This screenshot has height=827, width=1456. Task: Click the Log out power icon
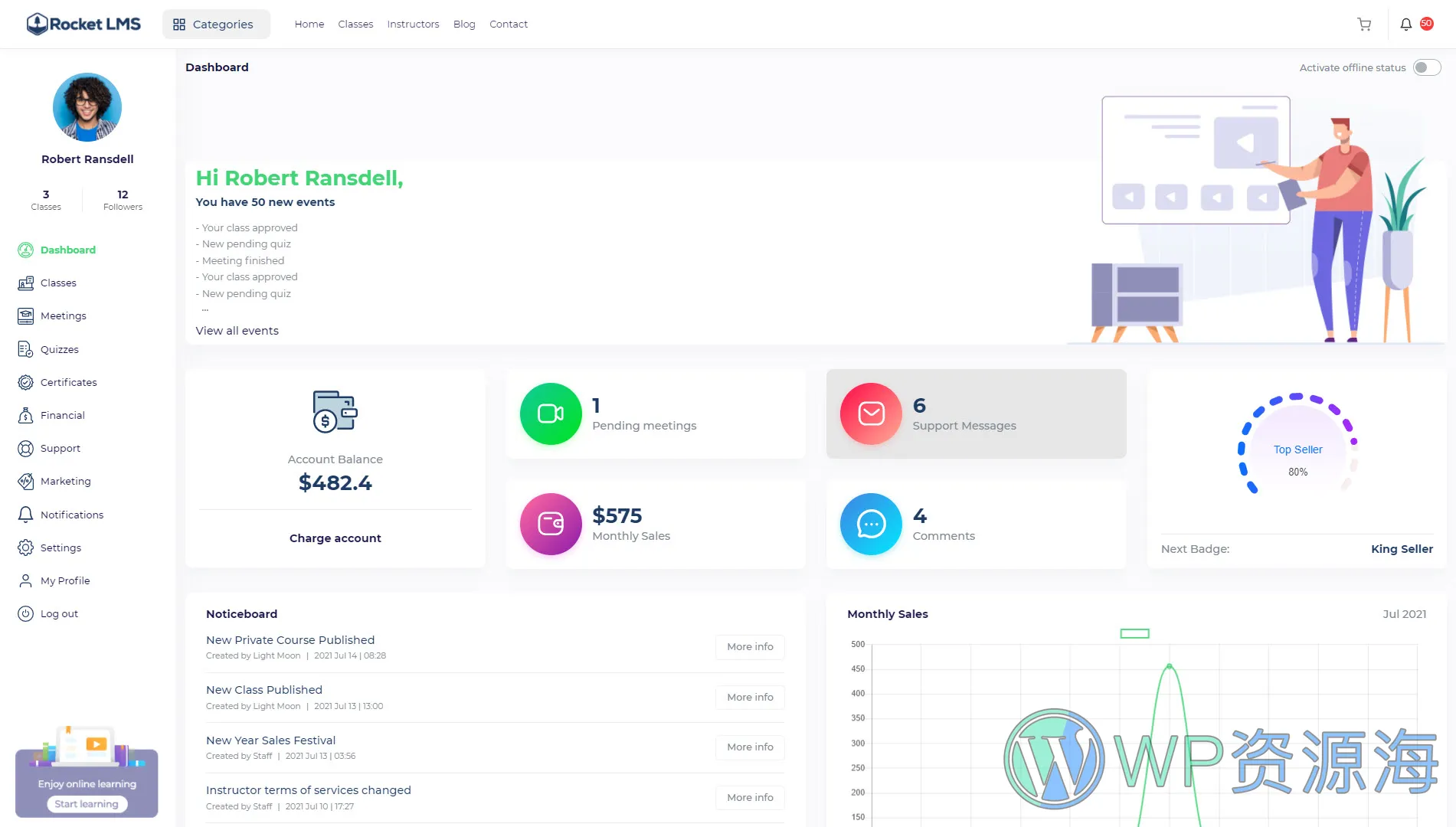pos(25,613)
